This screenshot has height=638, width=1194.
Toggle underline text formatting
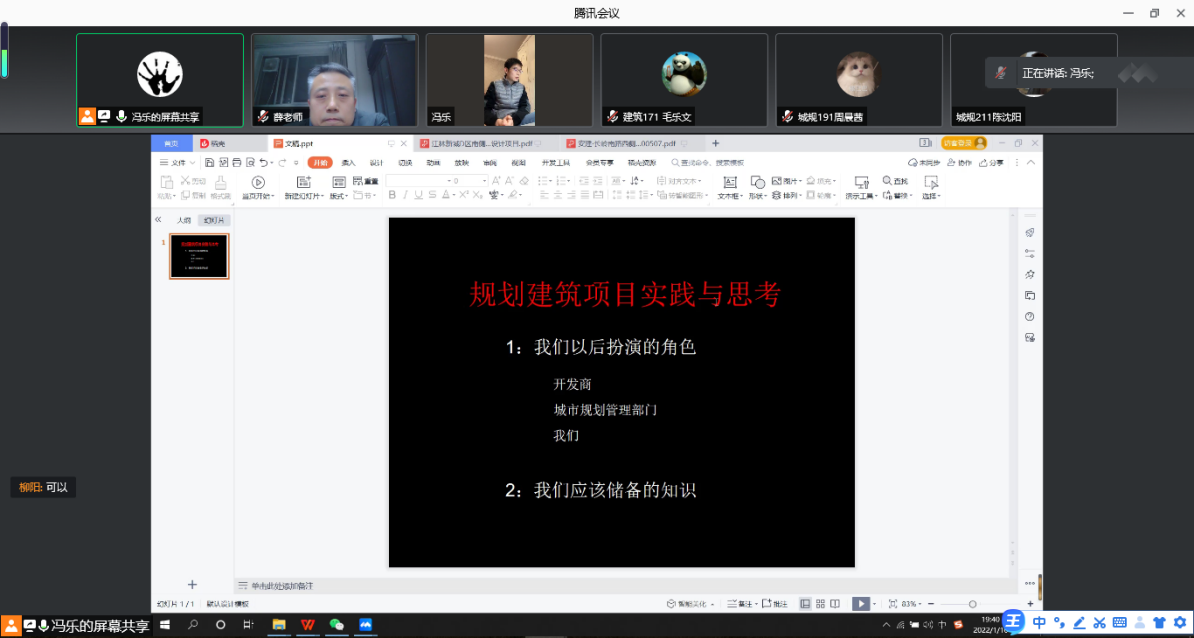(419, 195)
